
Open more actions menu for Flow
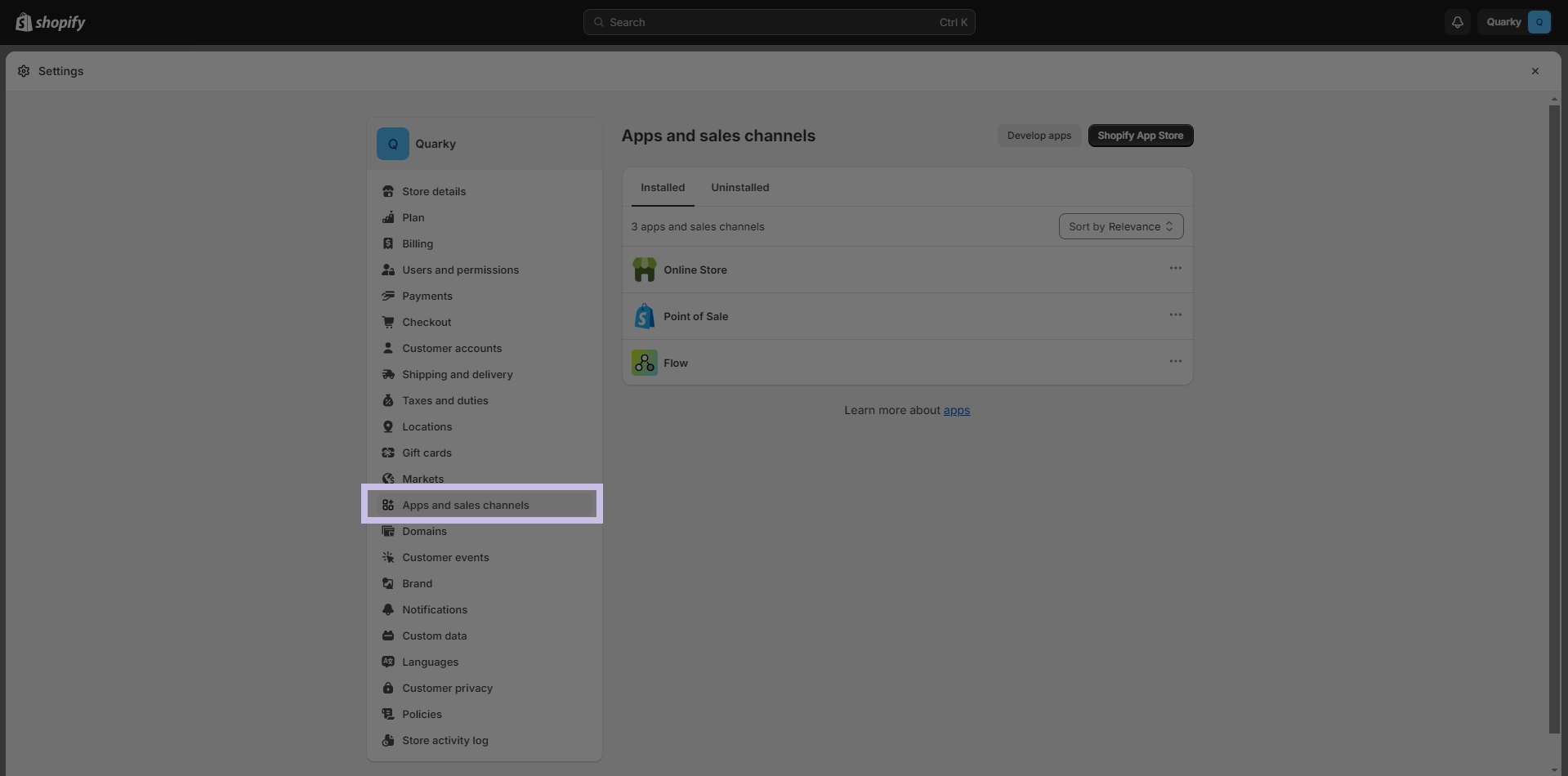pyautogui.click(x=1175, y=362)
